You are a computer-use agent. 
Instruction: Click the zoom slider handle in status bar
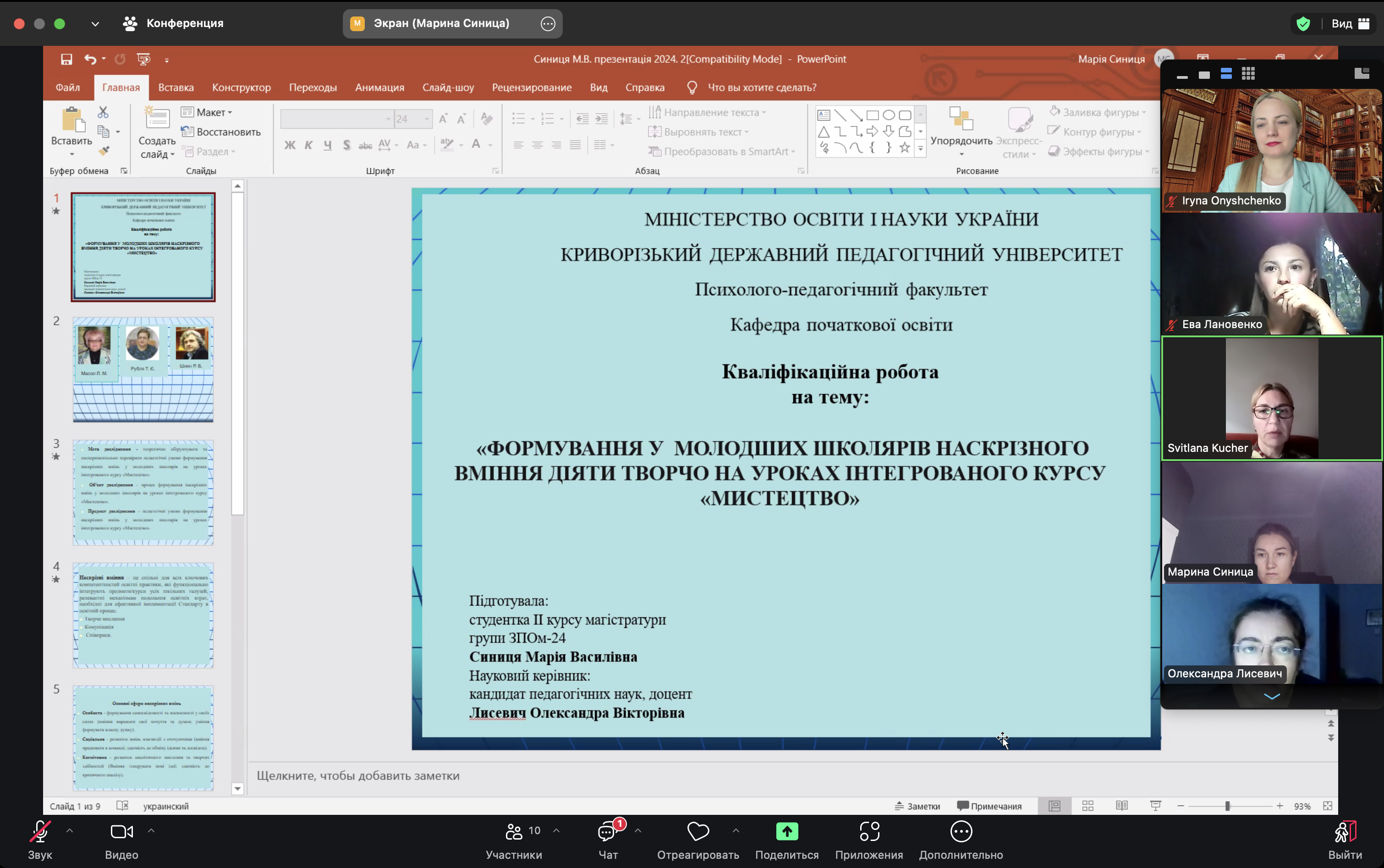[1227, 806]
